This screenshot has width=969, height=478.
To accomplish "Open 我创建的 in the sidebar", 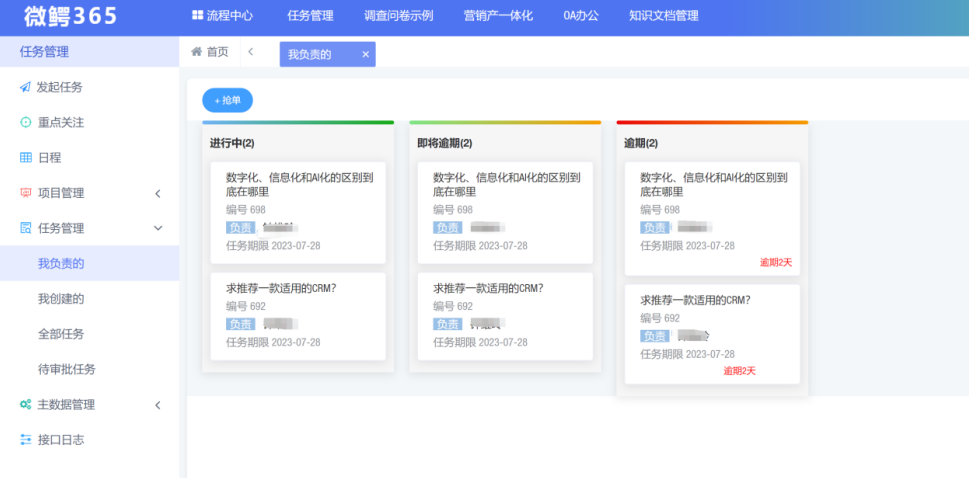I will (61, 298).
